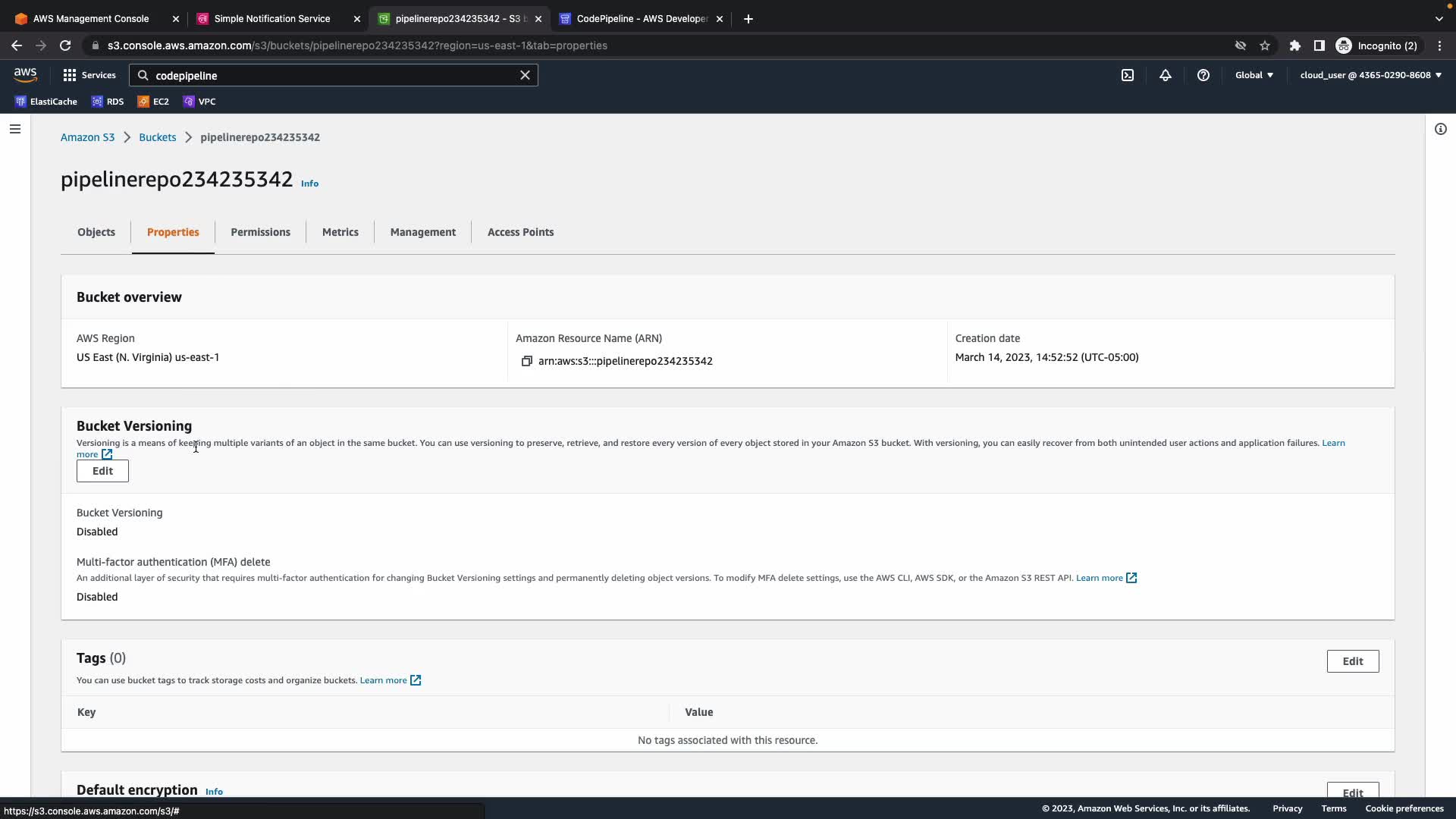Click the info panel icon at right

(x=1441, y=129)
